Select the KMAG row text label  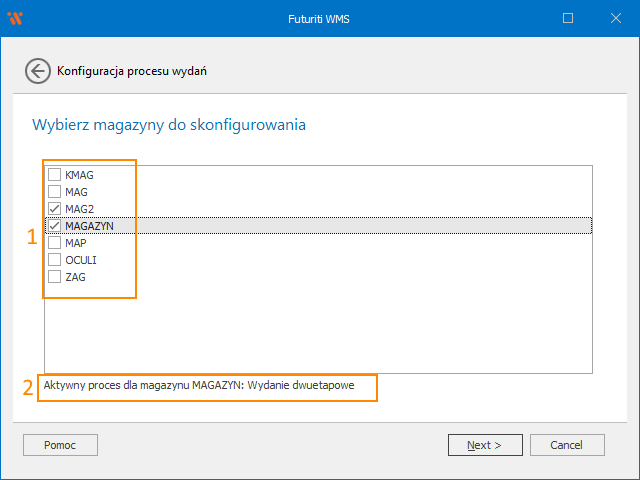tap(79, 174)
